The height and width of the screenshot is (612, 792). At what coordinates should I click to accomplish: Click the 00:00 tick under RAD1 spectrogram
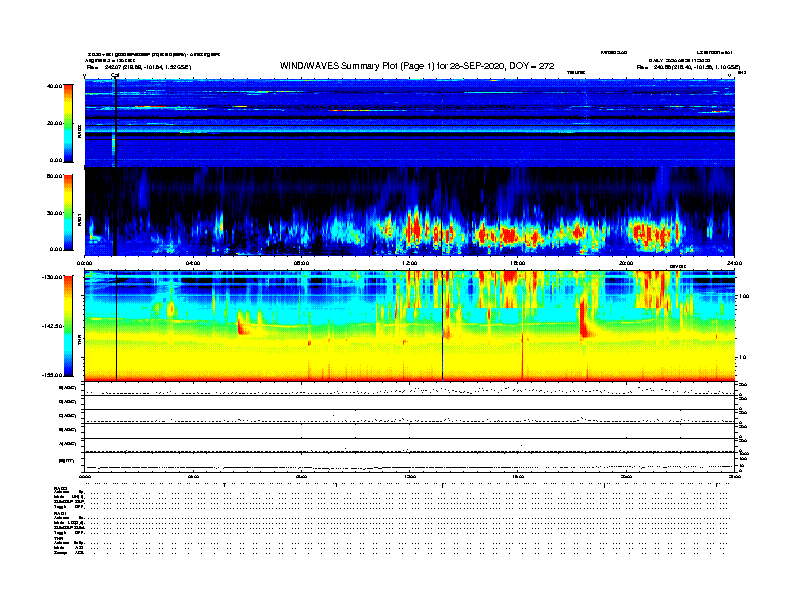click(x=84, y=263)
